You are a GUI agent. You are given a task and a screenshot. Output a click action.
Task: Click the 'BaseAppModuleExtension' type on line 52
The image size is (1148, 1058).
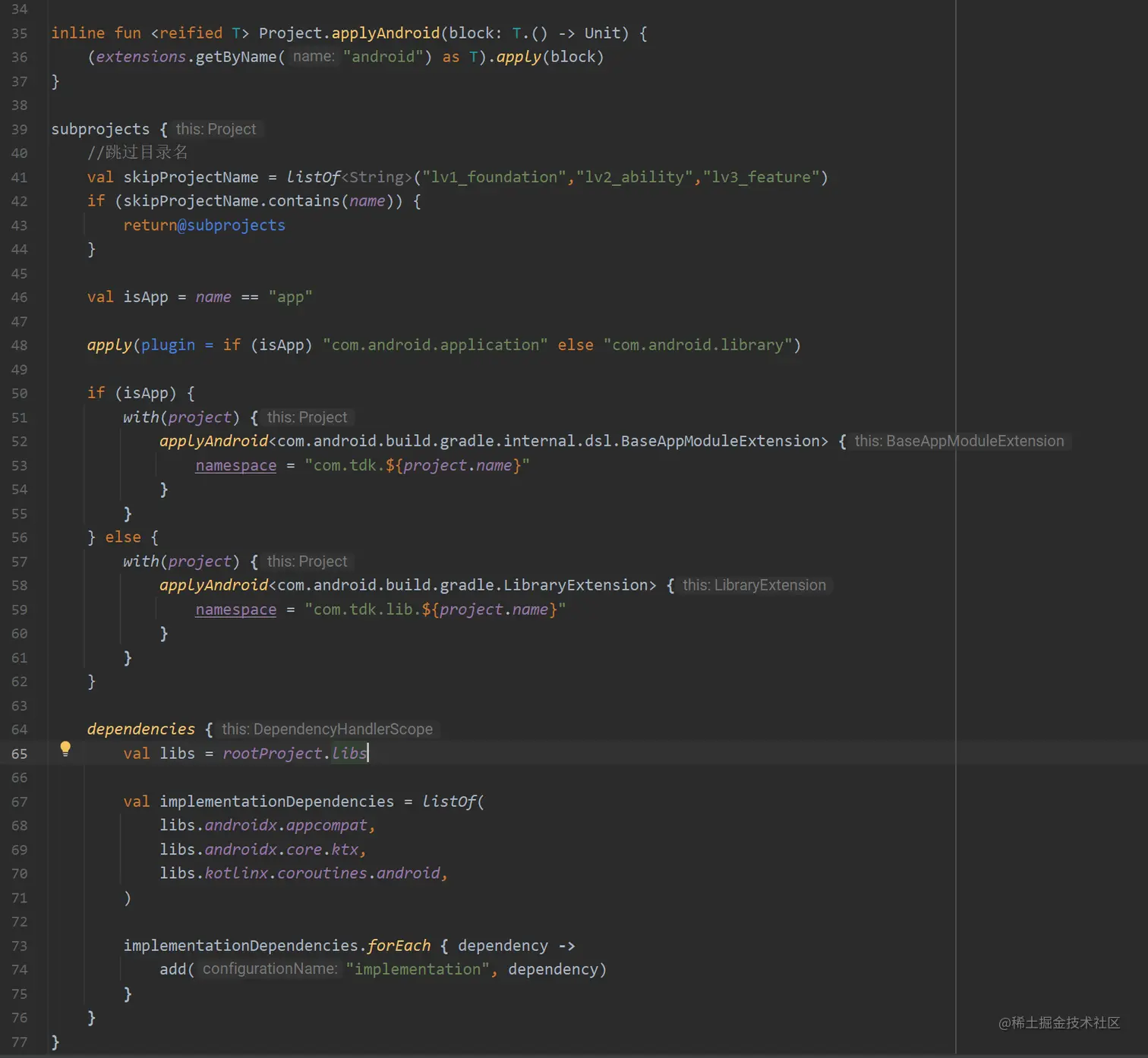[721, 442]
